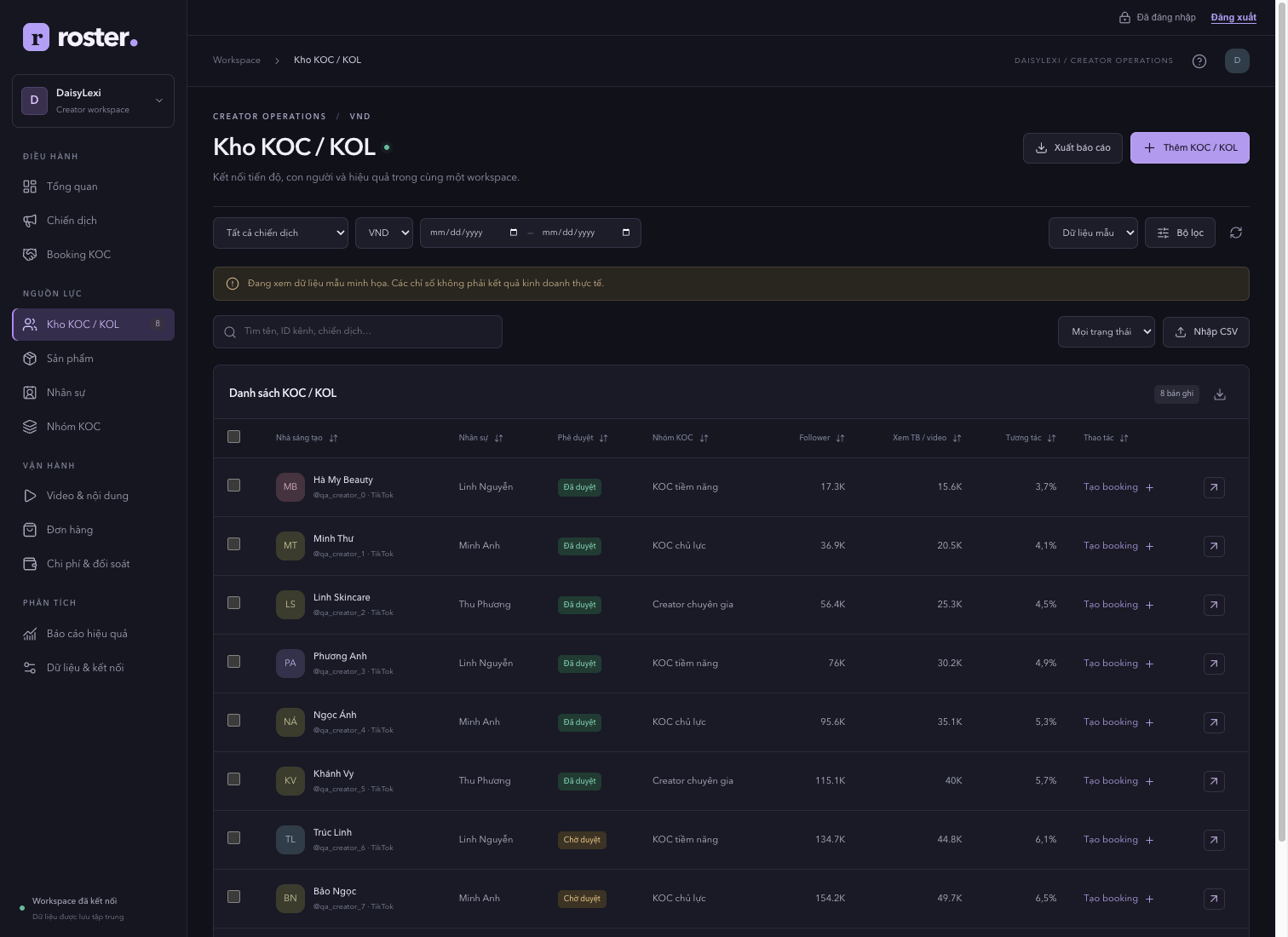Viewport: 1288px width, 937px height.
Task: Check the Ngọc Ánh row checkbox
Action: [234, 721]
